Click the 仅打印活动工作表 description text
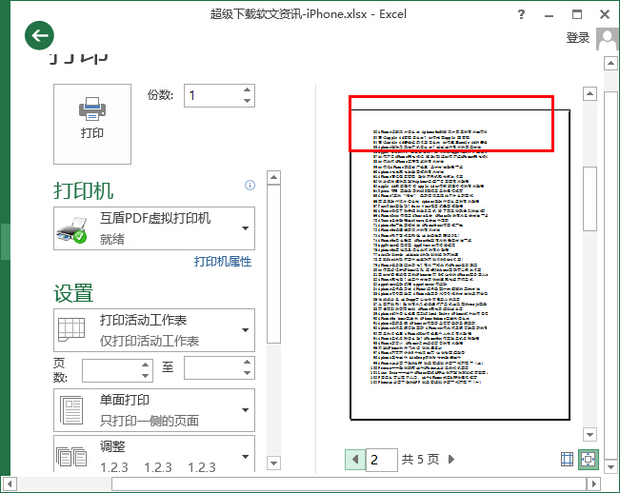Image resolution: width=620 pixels, height=493 pixels. click(x=149, y=341)
